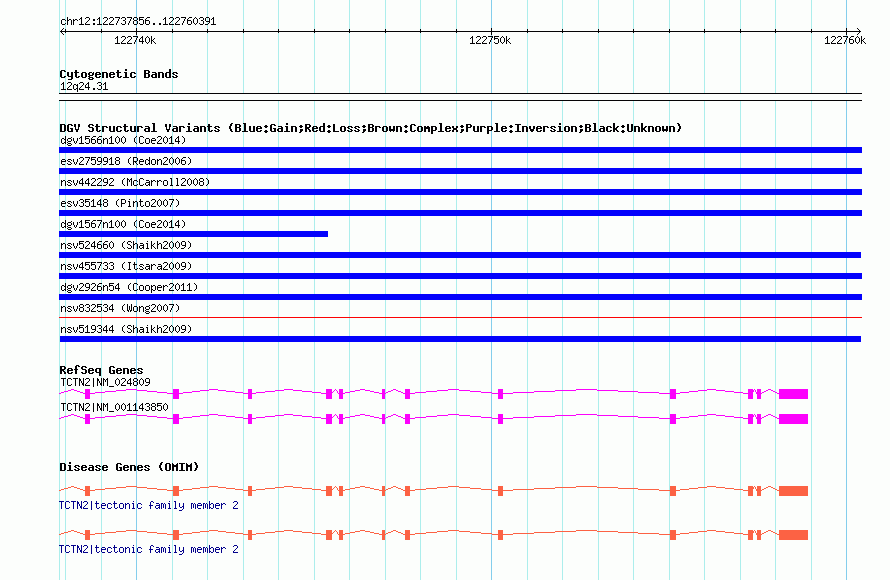Click the short blue bar under dgv1567n100
Screen dimensions: 890x580
[x=194, y=234]
